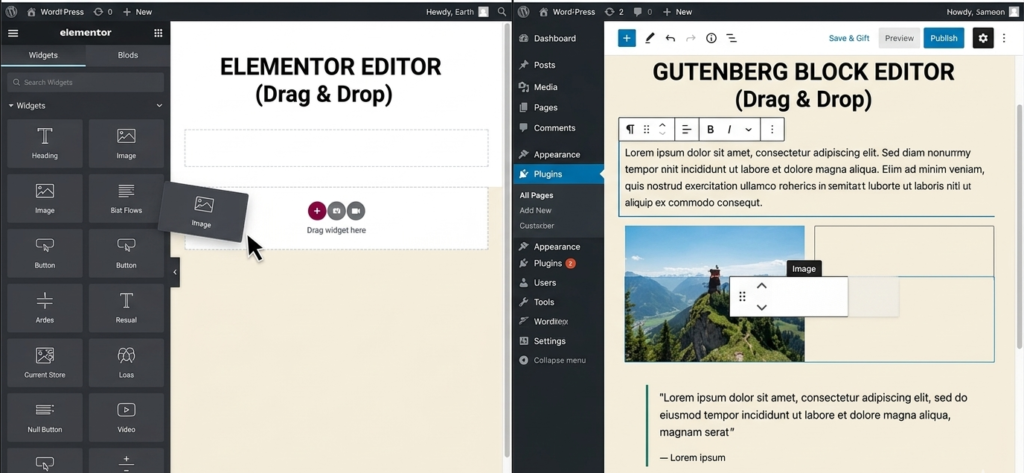The width and height of the screenshot is (1024, 473).
Task: Select the Null Button widget
Action: (44, 417)
